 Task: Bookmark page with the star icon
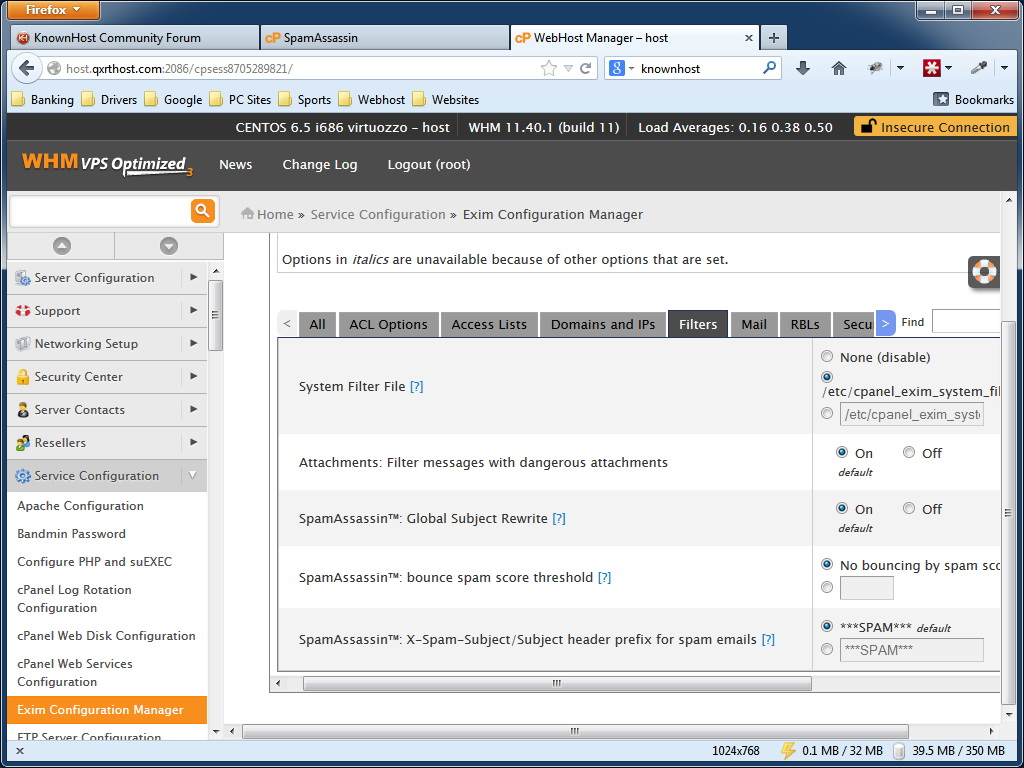[549, 69]
